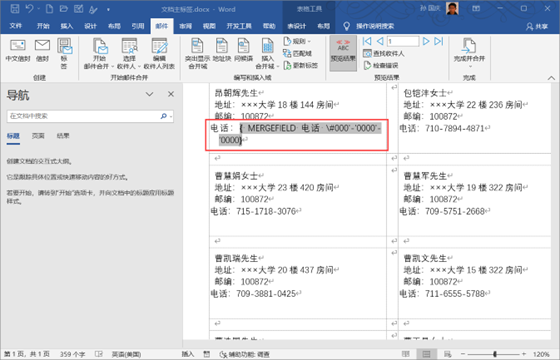This screenshot has width=560, height=360.
Task: Switch to the 审阅 ribbon tab
Action: coord(185,26)
